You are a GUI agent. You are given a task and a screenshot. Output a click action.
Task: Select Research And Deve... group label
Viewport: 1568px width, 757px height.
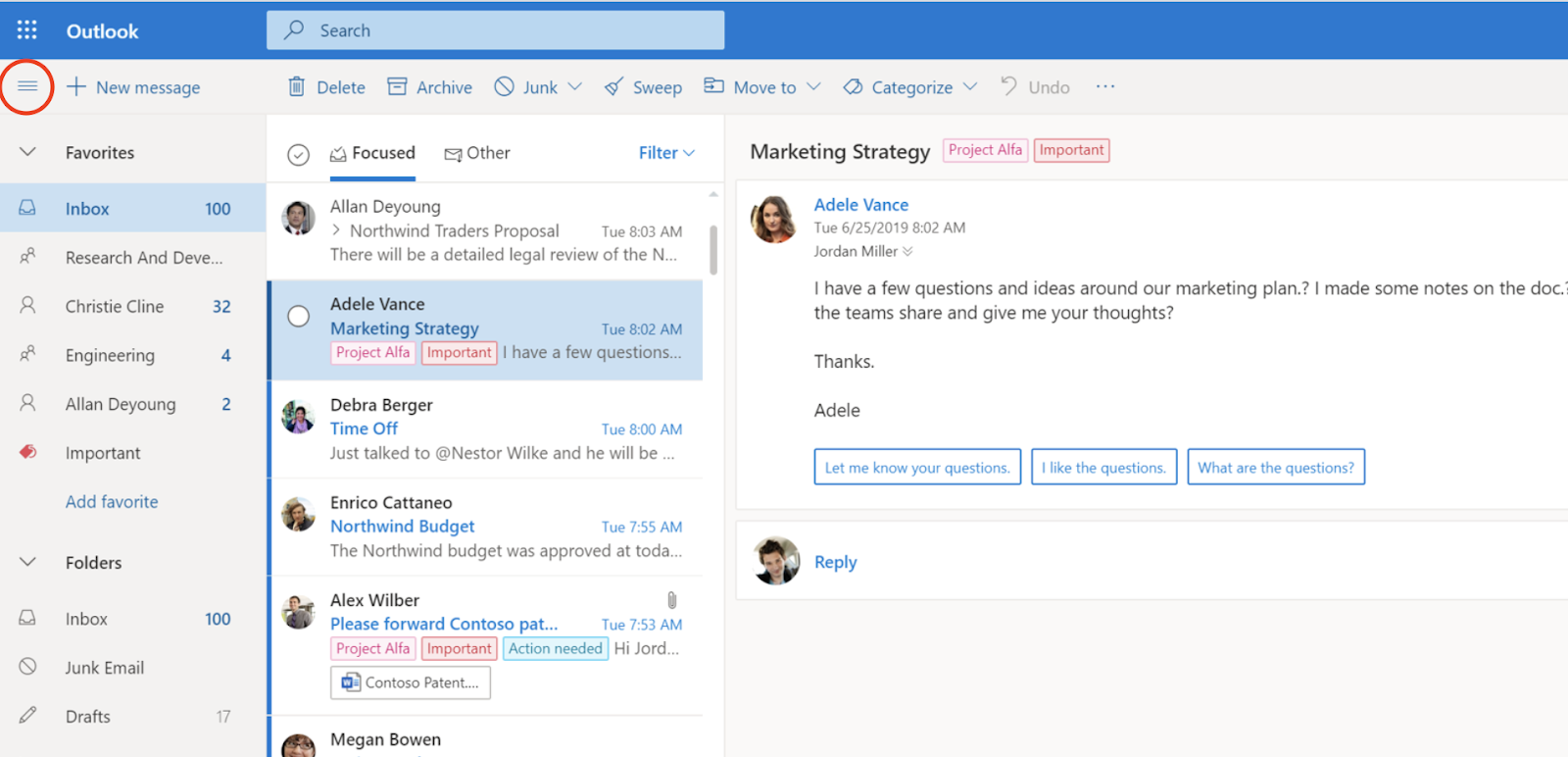(144, 258)
